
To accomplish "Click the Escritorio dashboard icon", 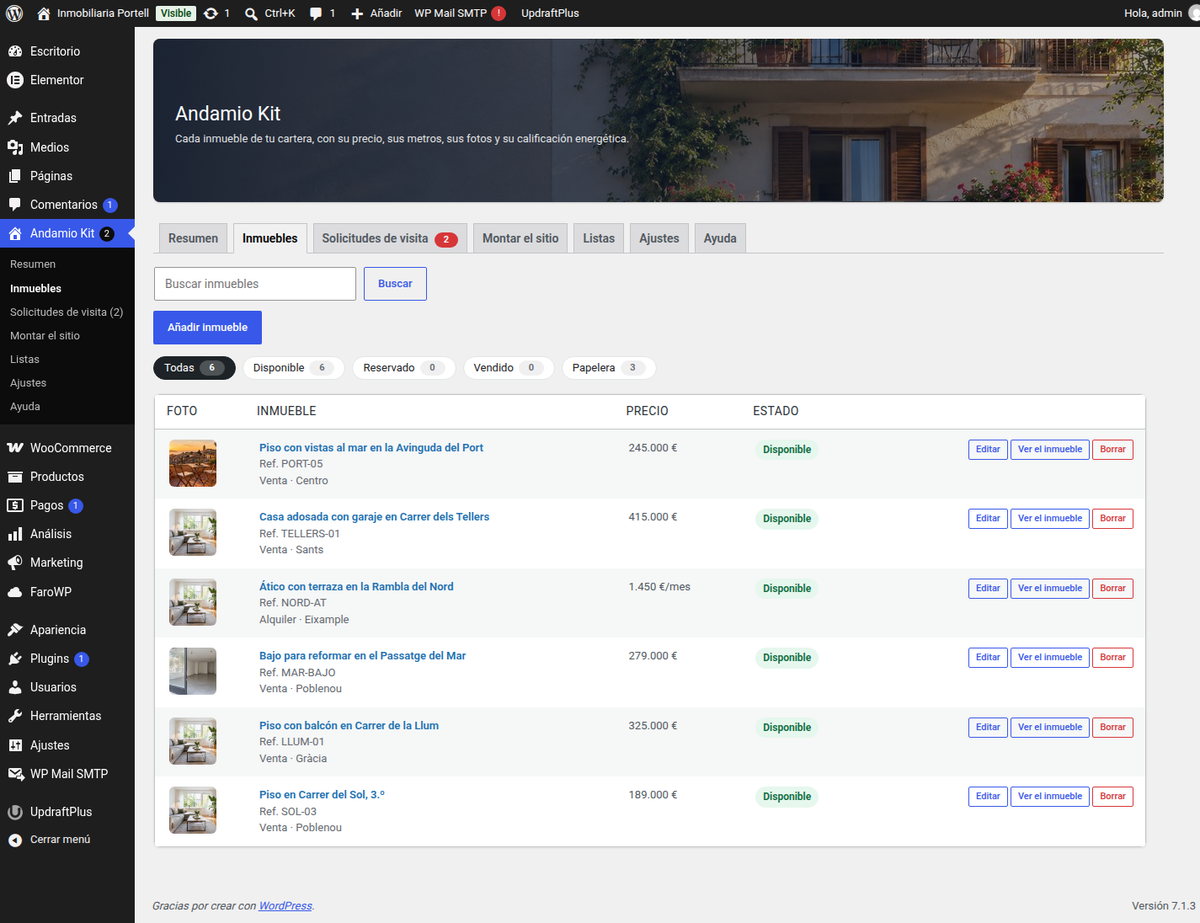I will click(x=15, y=51).
